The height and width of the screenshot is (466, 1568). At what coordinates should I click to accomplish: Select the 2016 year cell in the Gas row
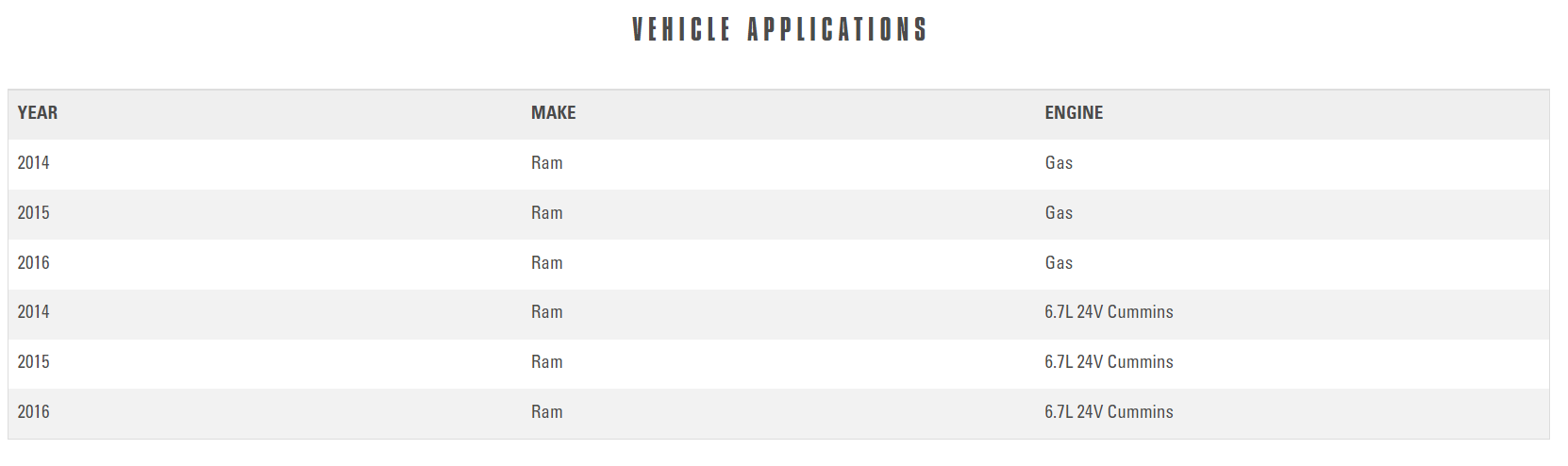[x=33, y=263]
